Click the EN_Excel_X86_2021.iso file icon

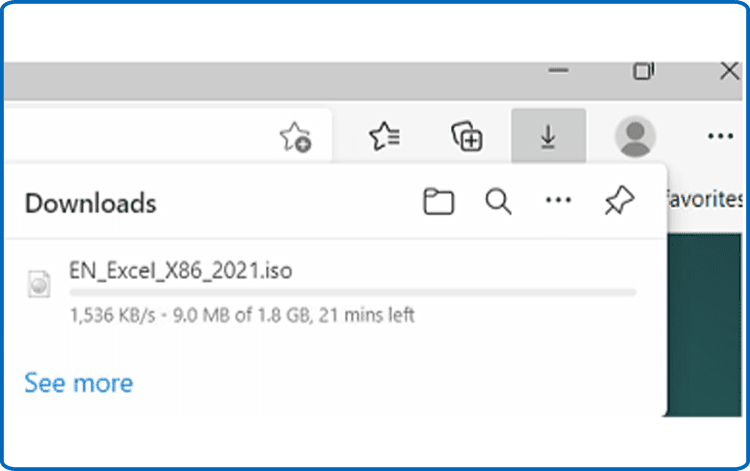click(40, 284)
